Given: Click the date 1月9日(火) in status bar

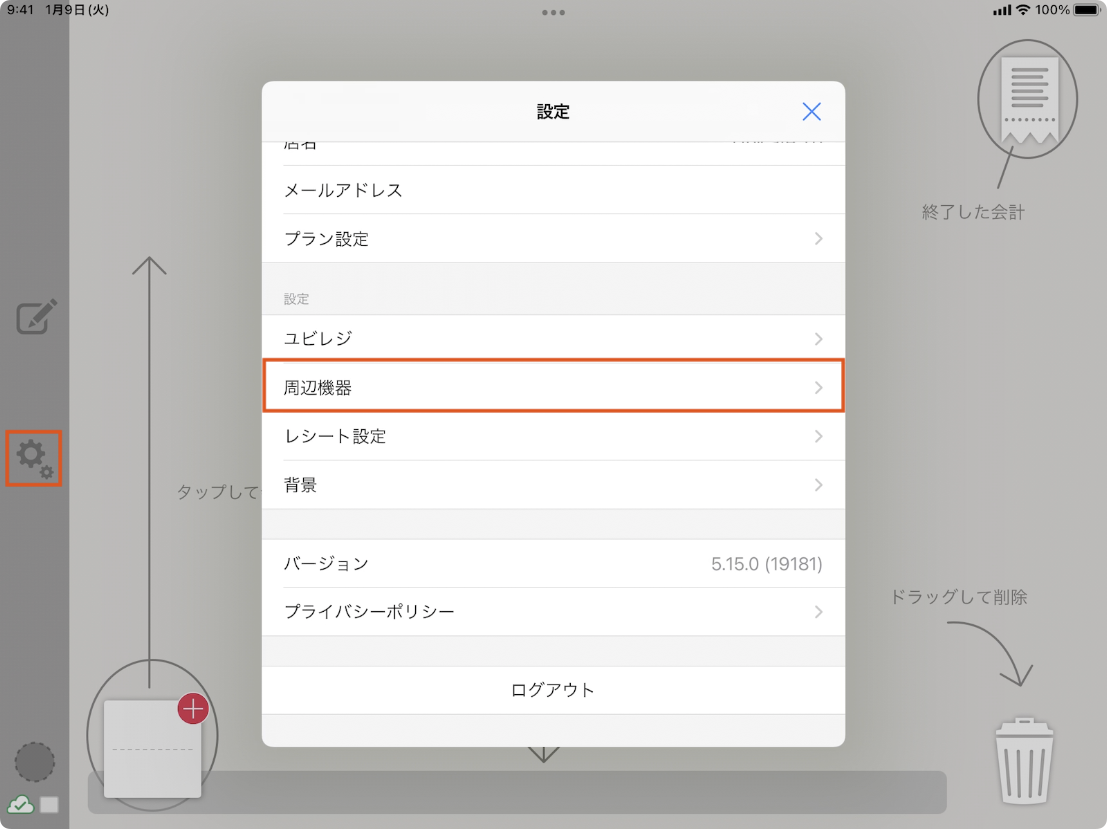Looking at the screenshot, I should pos(77,10).
